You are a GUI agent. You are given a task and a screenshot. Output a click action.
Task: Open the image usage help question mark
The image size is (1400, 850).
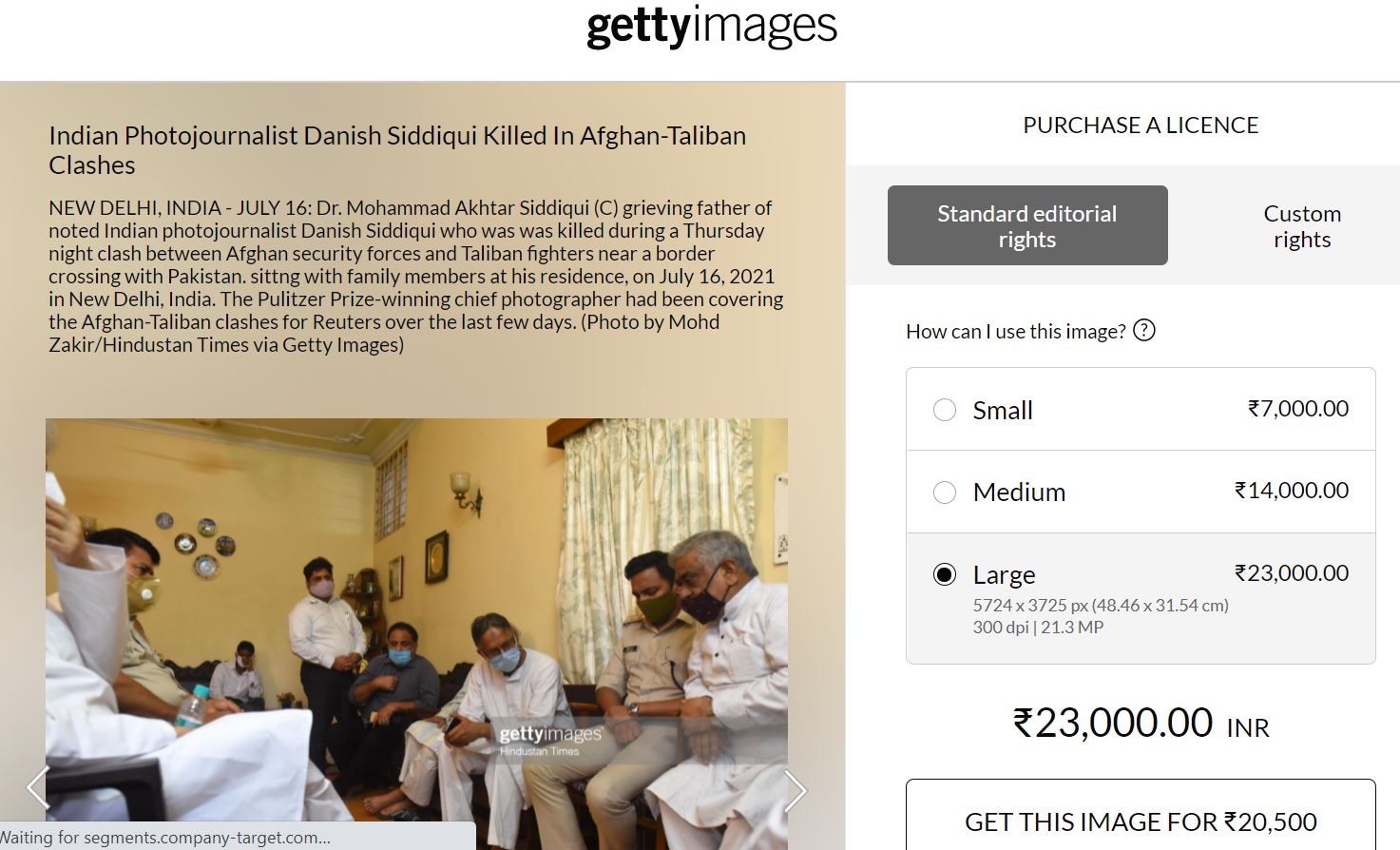(x=1145, y=331)
